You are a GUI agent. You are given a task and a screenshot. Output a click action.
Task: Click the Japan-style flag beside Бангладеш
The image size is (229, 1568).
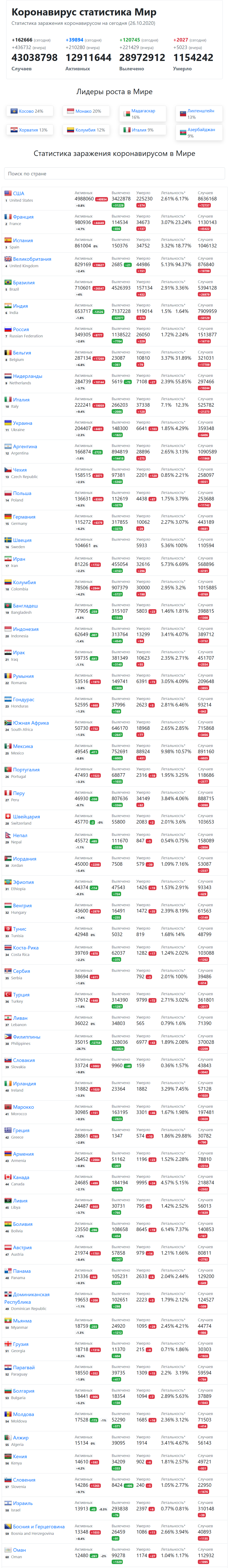click(8, 606)
